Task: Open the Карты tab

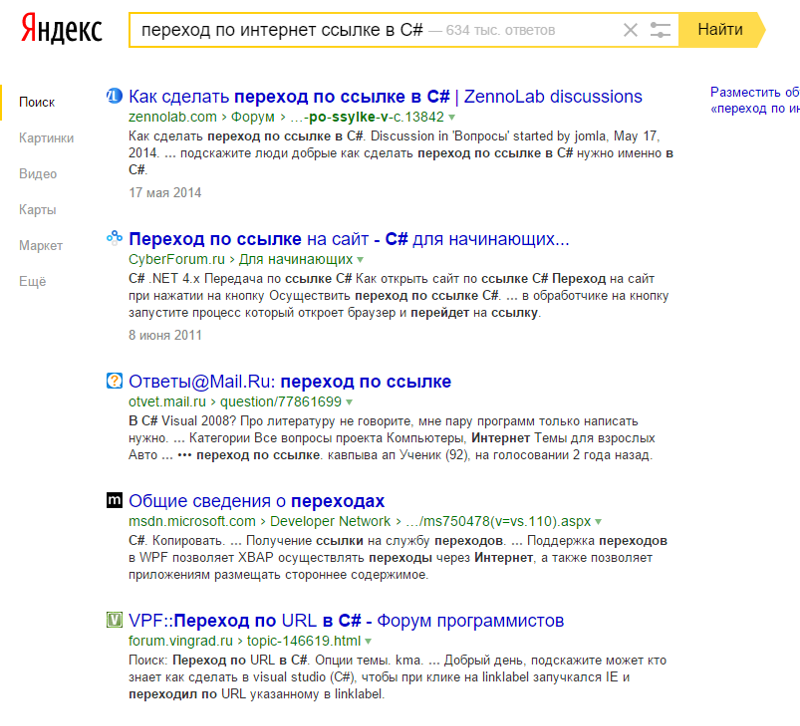Action: pos(37,209)
